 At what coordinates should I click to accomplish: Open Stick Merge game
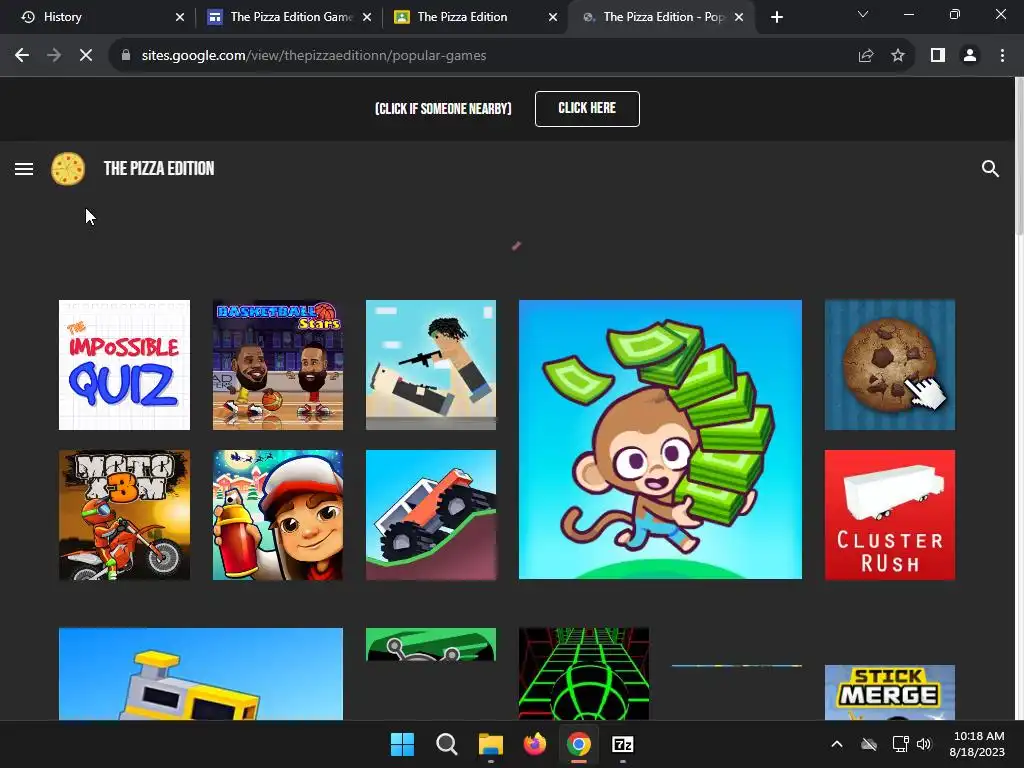(x=889, y=692)
